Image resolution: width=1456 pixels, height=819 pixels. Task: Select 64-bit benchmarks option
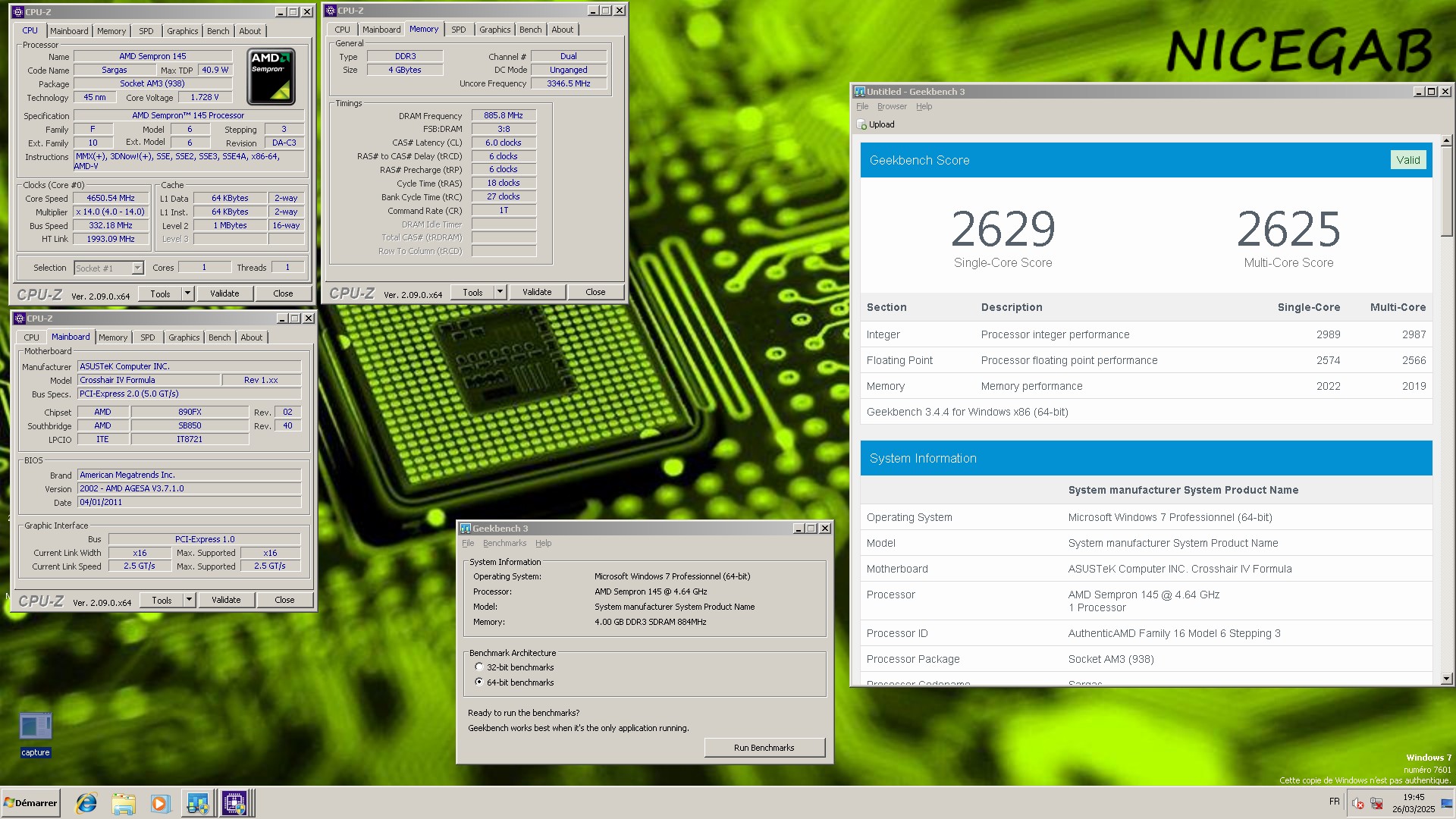(479, 682)
